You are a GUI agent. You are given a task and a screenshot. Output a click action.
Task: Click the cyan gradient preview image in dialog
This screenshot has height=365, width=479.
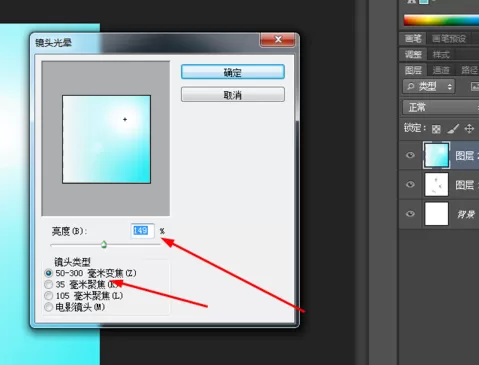tap(106, 139)
